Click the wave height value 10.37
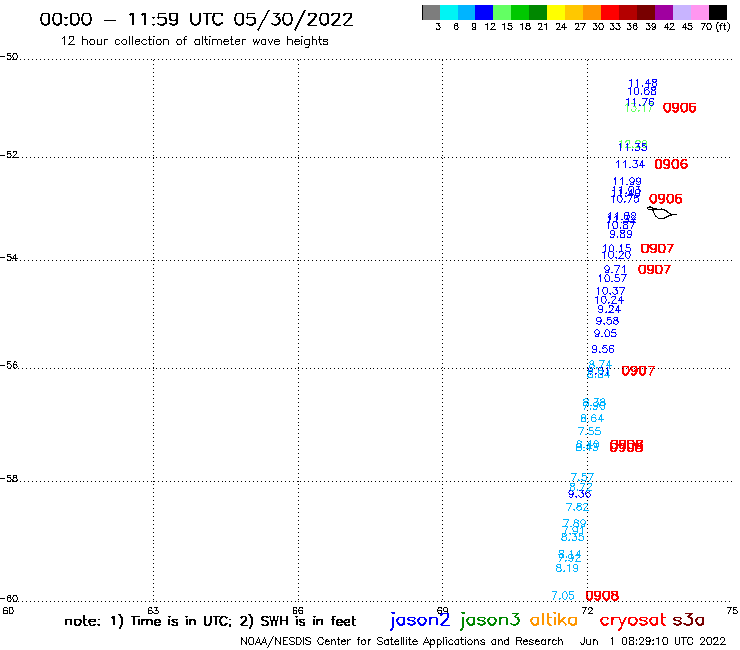This screenshot has width=740, height=650. tap(610, 291)
